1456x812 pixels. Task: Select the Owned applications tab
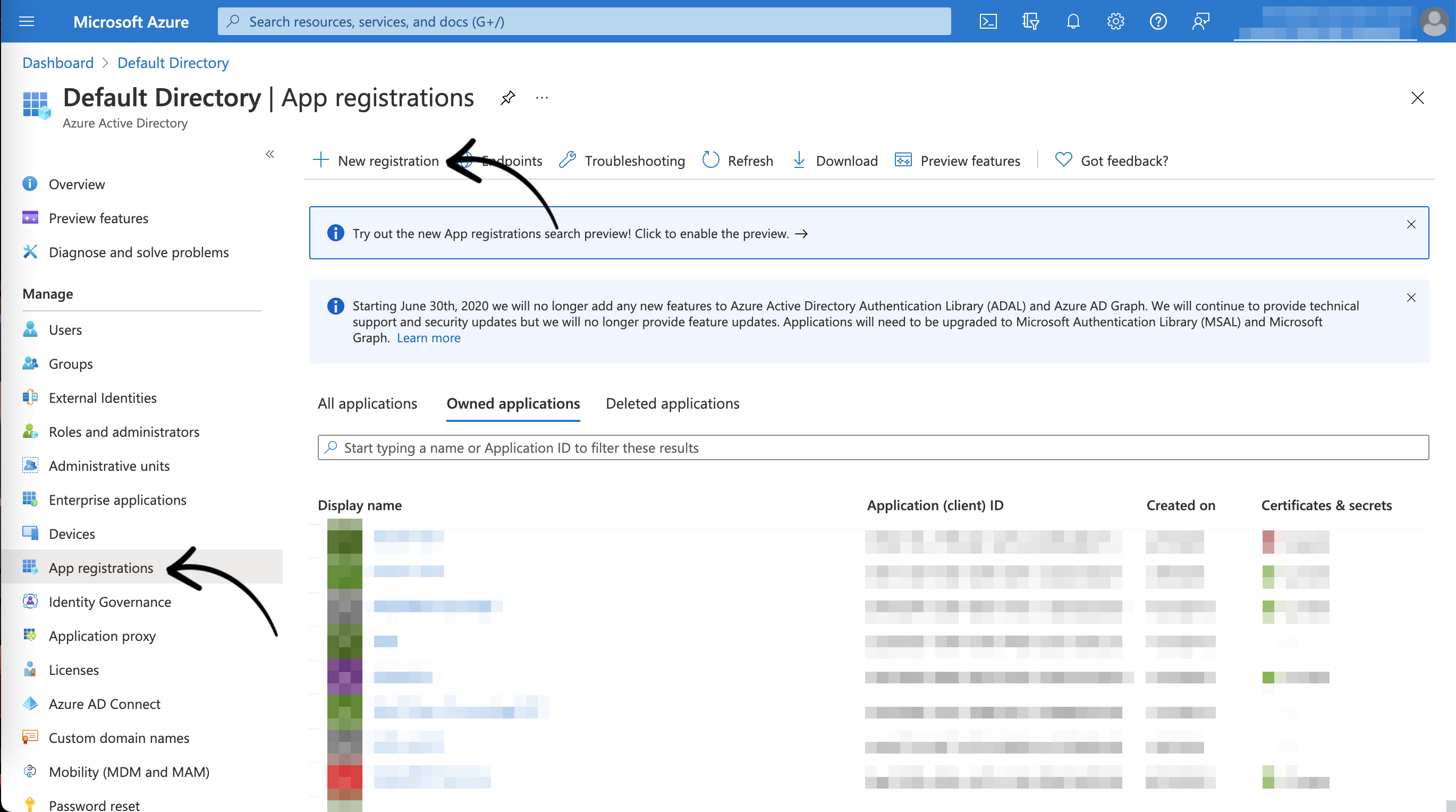pos(513,403)
